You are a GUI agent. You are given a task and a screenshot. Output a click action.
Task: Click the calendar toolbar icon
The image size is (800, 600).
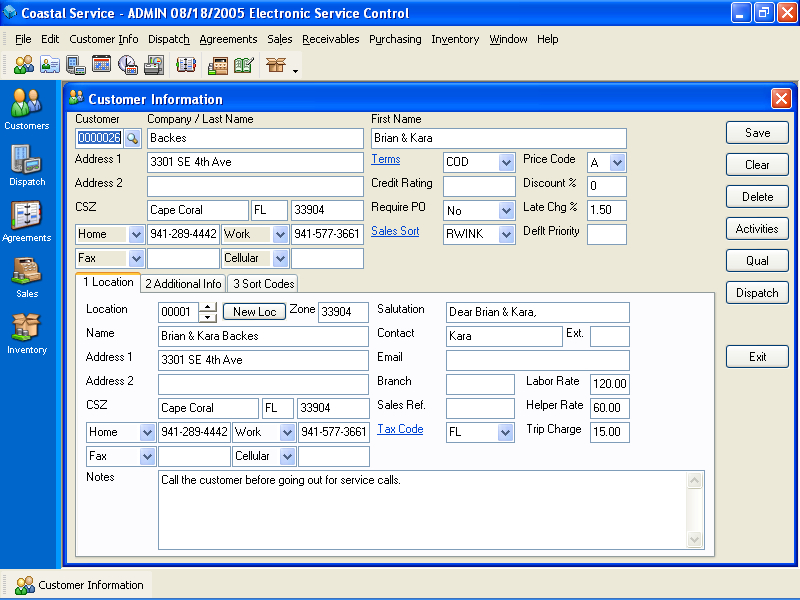102,65
